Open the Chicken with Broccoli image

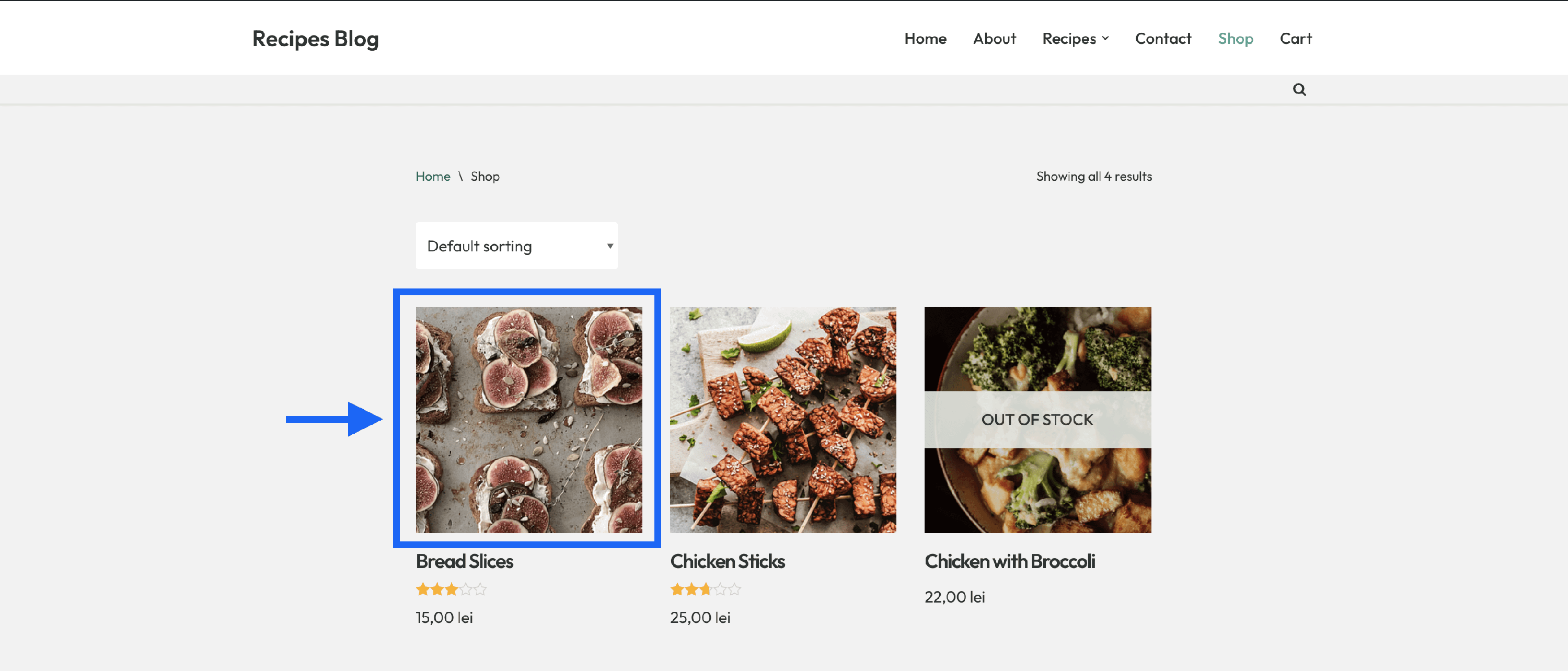[x=1037, y=487]
